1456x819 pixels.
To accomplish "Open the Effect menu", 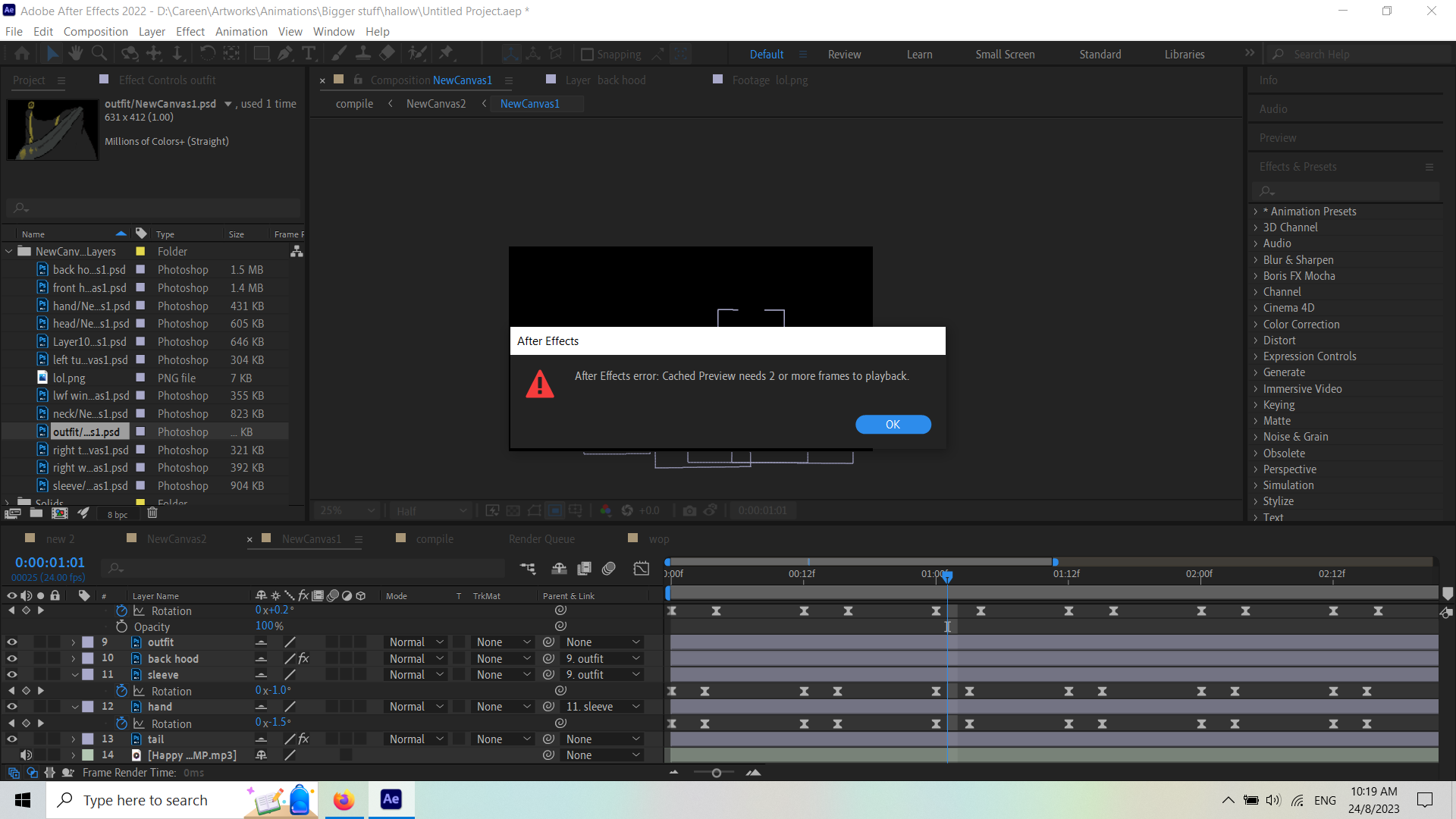I will [x=190, y=31].
